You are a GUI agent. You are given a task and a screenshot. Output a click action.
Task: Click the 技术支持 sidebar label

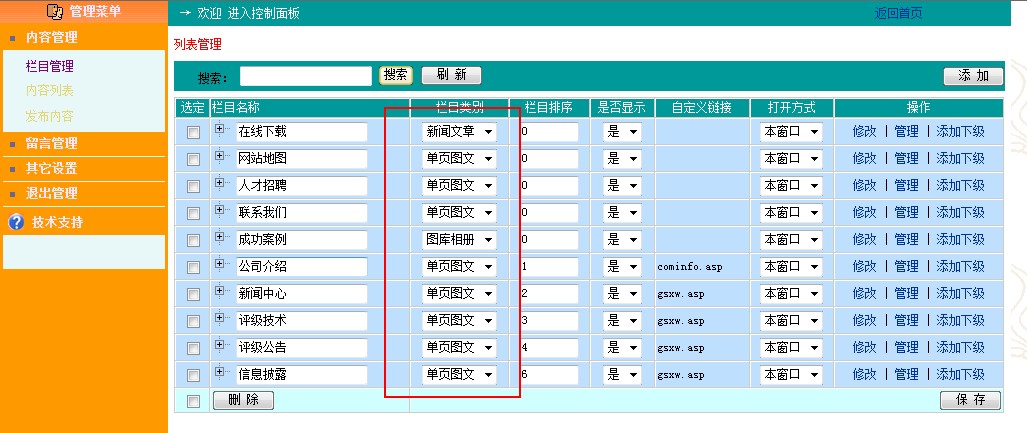click(58, 222)
